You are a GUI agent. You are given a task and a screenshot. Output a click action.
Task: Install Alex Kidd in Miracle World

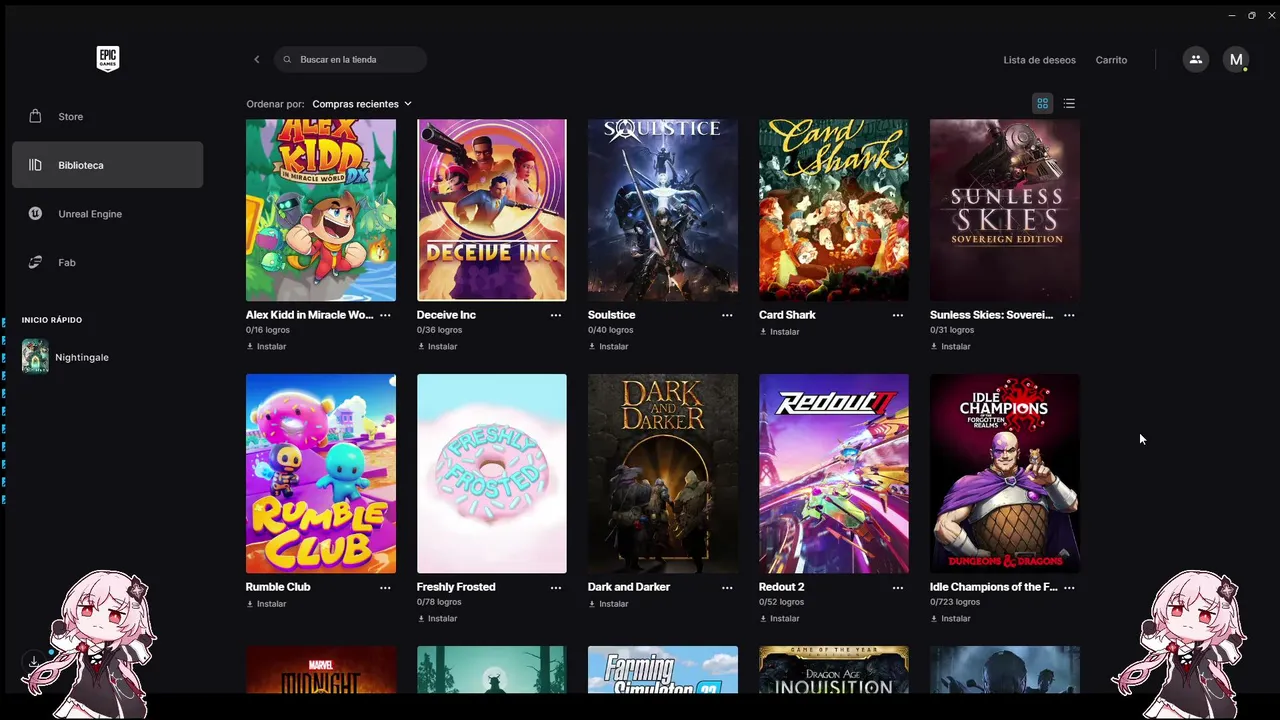pyautogui.click(x=266, y=347)
